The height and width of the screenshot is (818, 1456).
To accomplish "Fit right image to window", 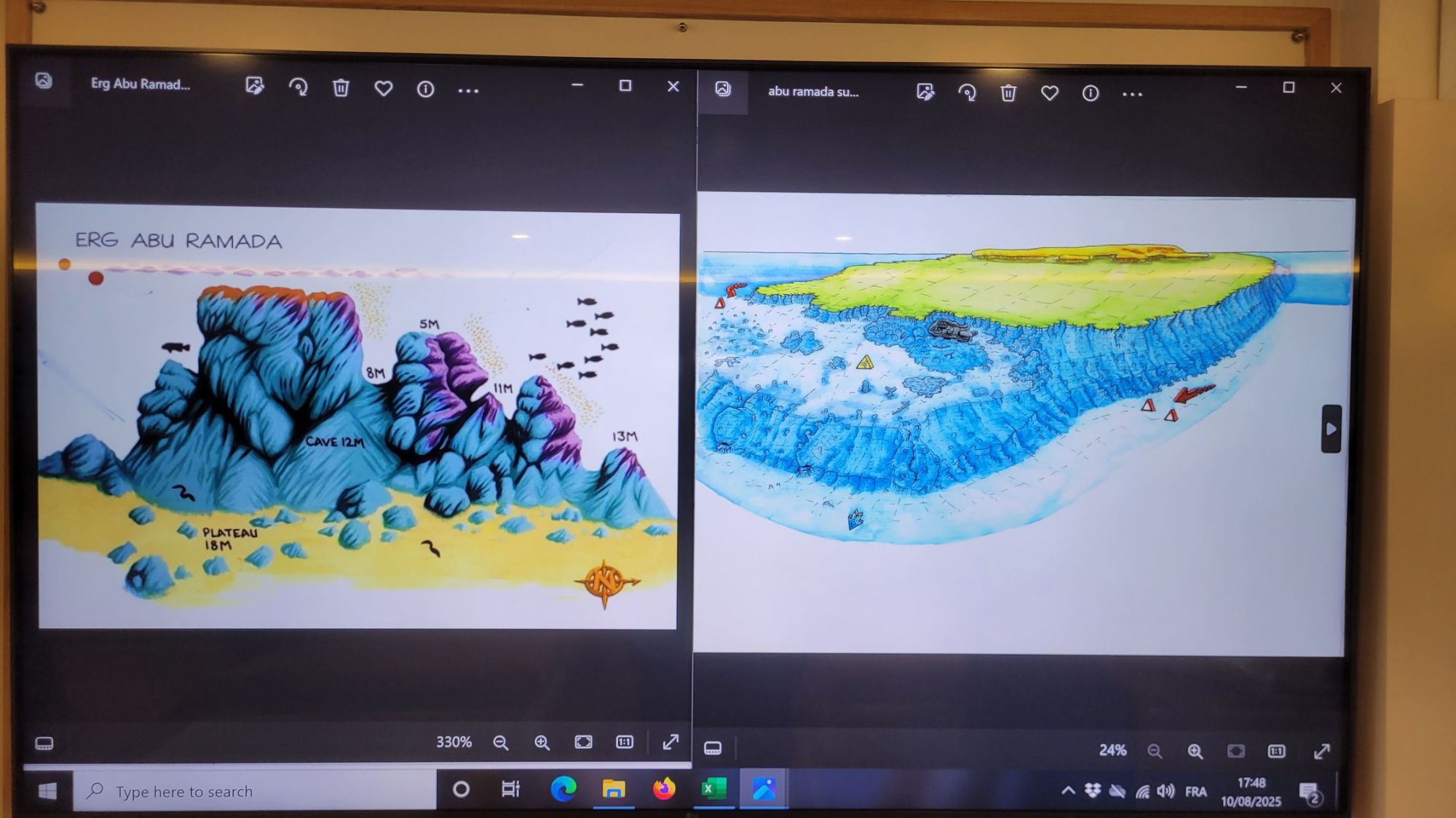I will (x=1236, y=751).
